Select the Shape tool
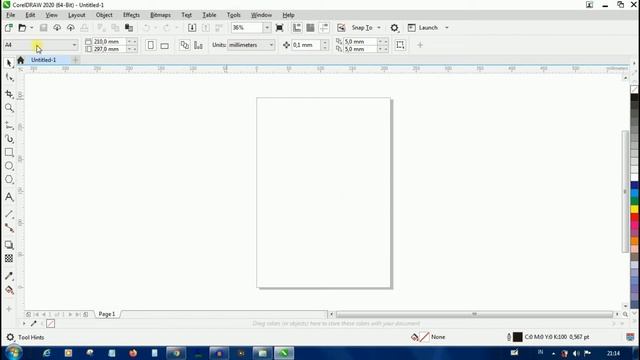The height and width of the screenshot is (360, 640). [9, 78]
